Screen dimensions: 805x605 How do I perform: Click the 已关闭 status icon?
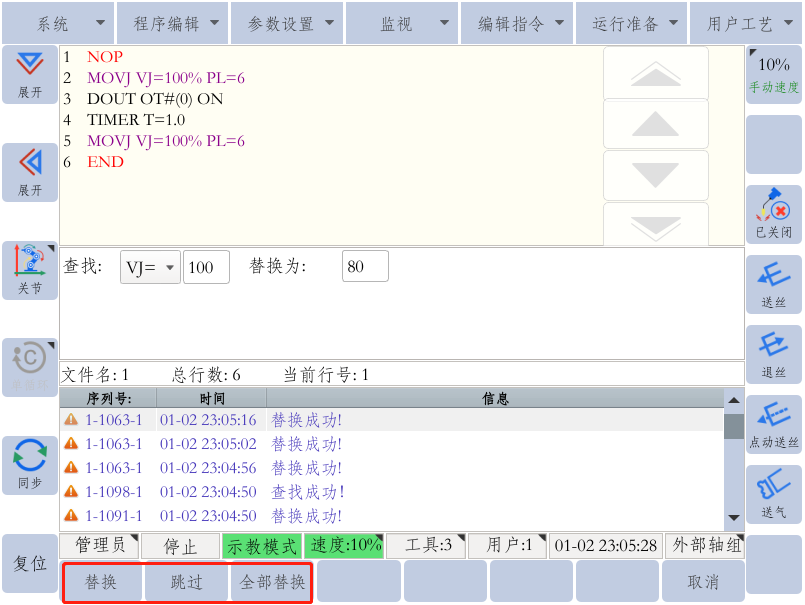(x=773, y=214)
